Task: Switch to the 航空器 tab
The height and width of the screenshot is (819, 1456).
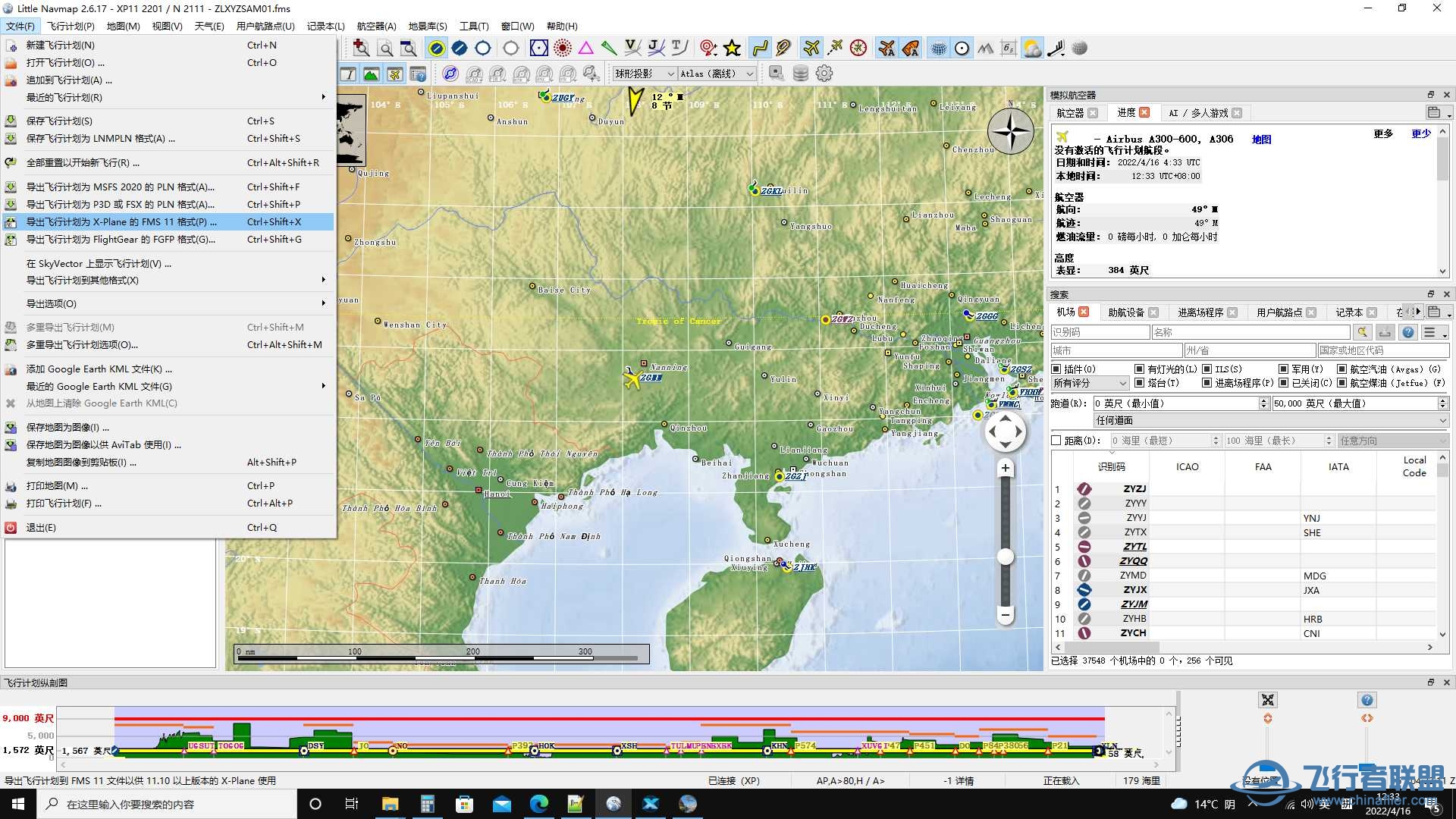Action: click(x=1070, y=113)
